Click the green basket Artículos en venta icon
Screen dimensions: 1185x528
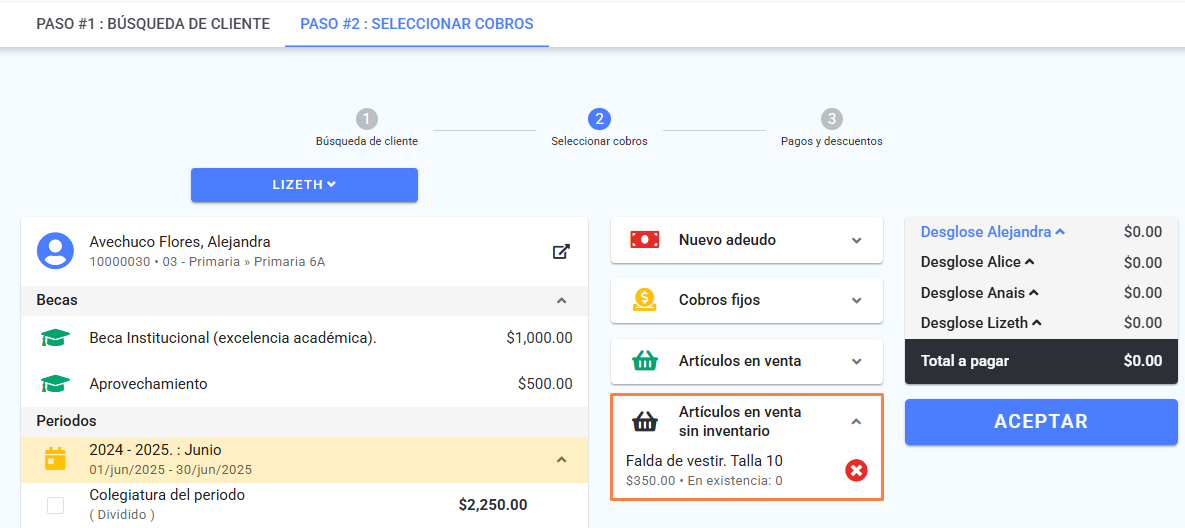(x=645, y=361)
